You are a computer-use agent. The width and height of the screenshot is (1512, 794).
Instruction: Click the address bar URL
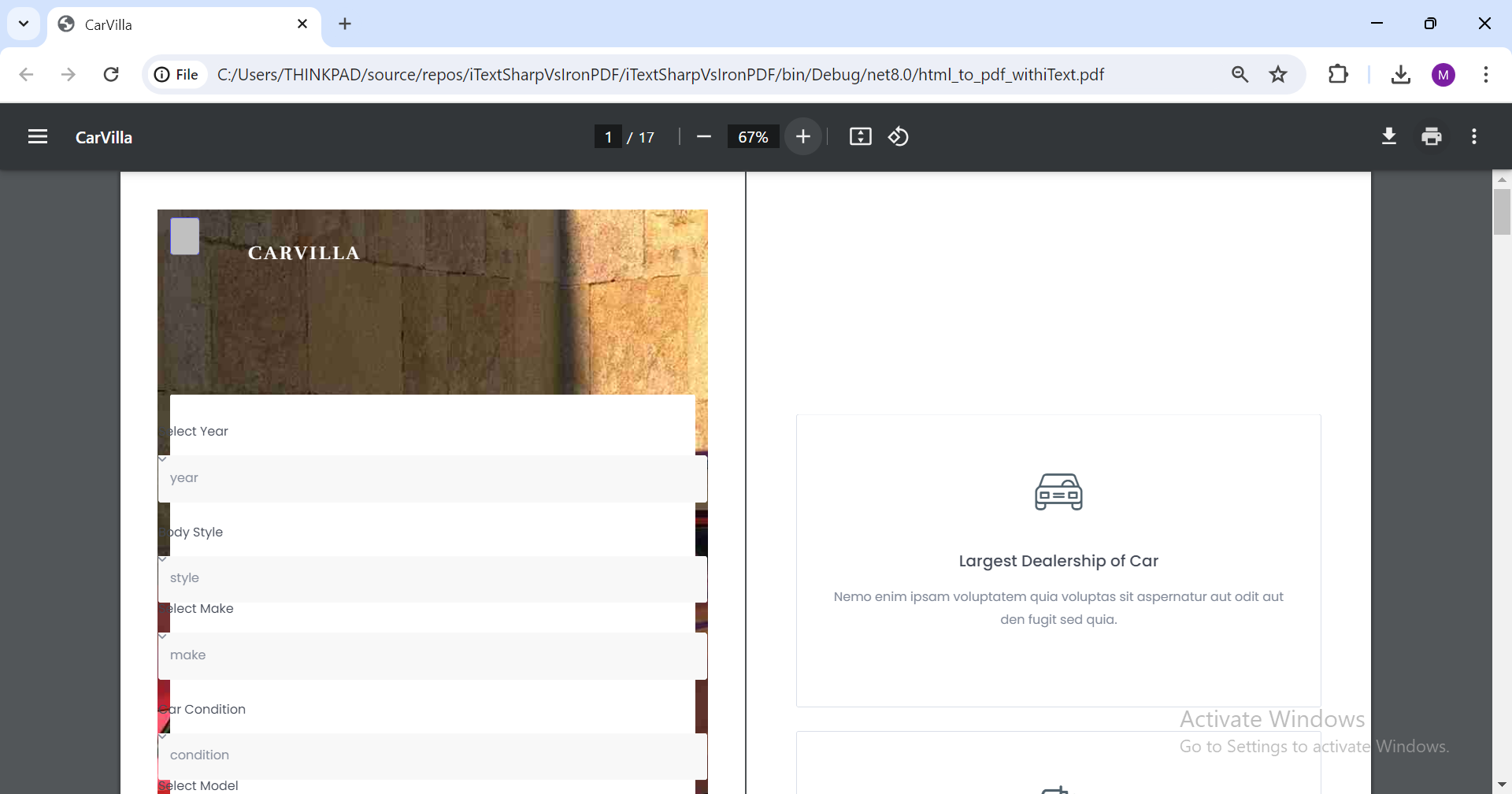point(661,75)
